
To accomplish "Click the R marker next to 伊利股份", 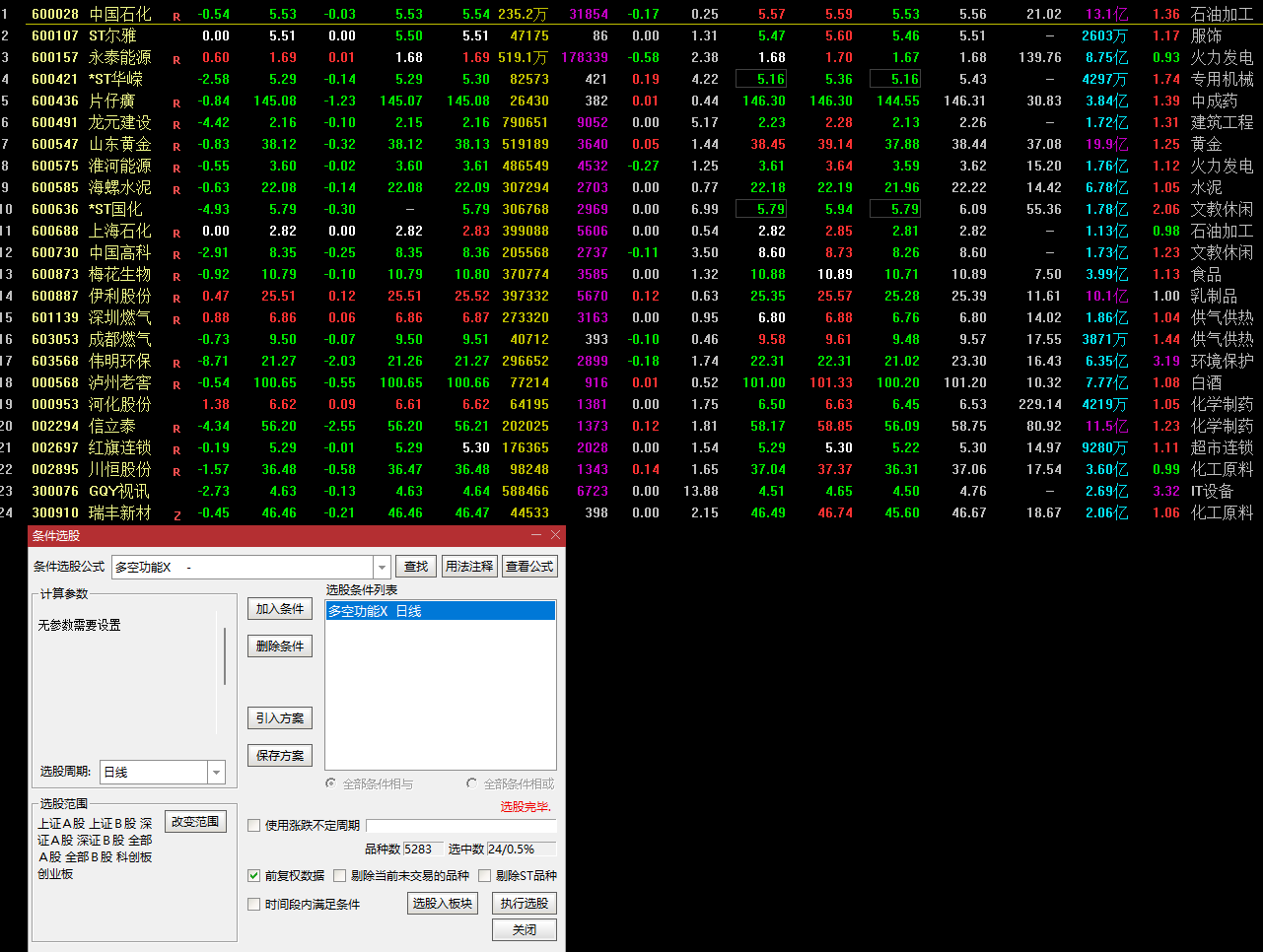I will point(176,299).
